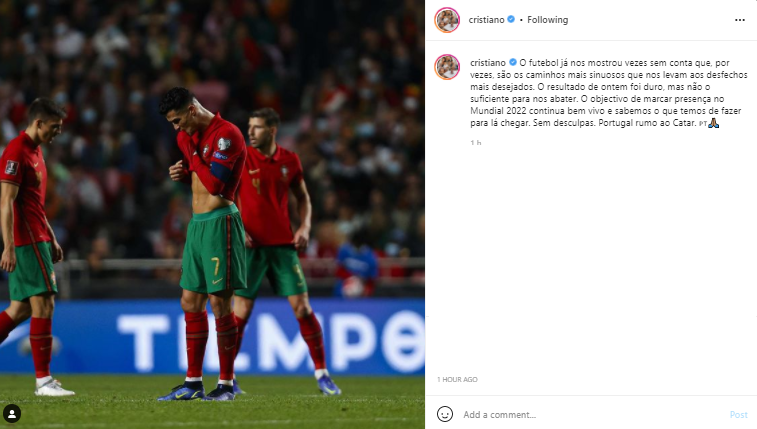Open the 1 HOUR AGO timestamp link
Image resolution: width=757 pixels, height=429 pixels.
click(x=457, y=379)
